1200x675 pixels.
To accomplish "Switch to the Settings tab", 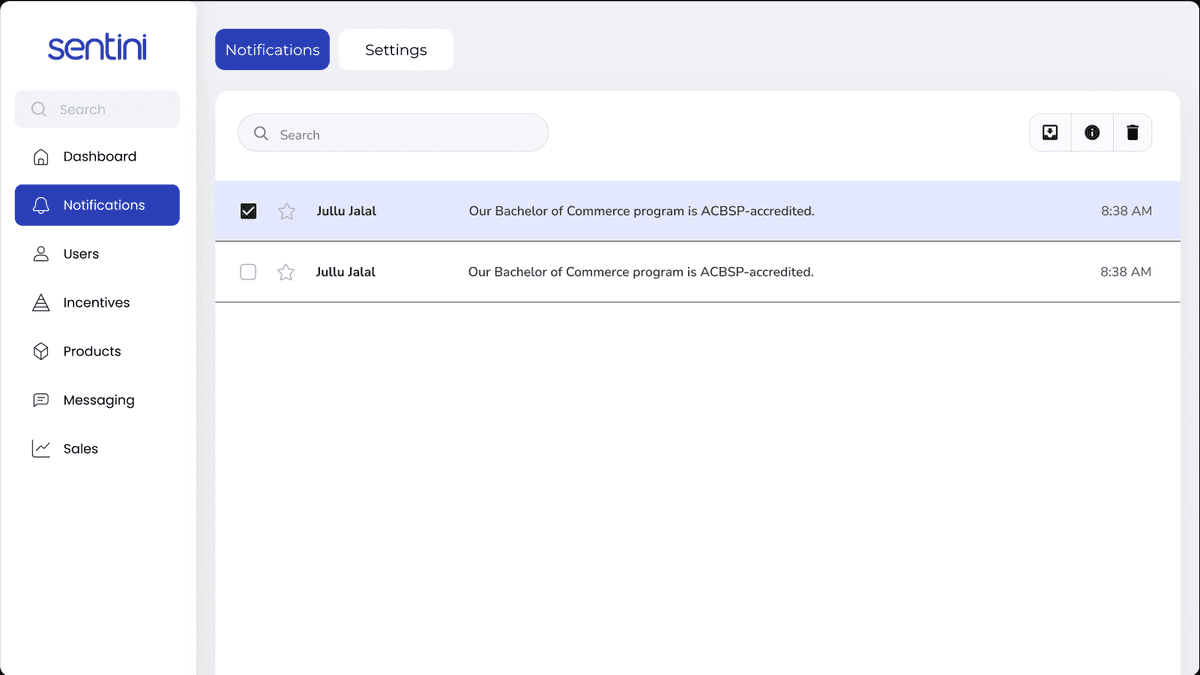I will tap(396, 50).
